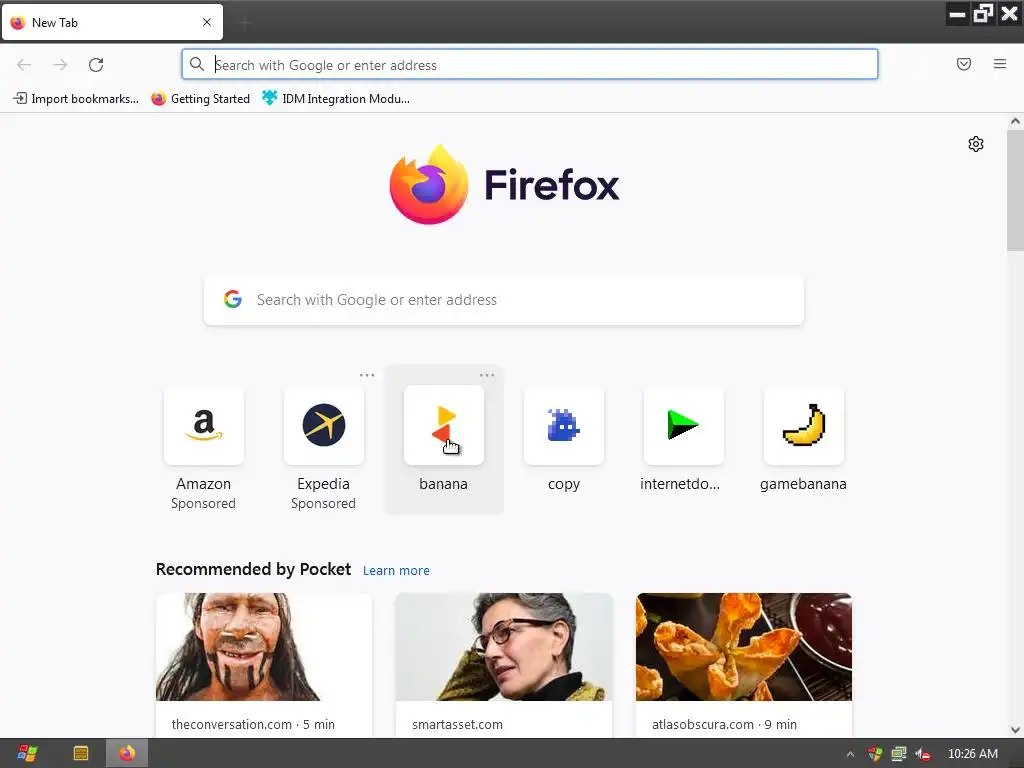The image size is (1024, 768).
Task: Show hidden tray icons arrow
Action: coord(850,754)
